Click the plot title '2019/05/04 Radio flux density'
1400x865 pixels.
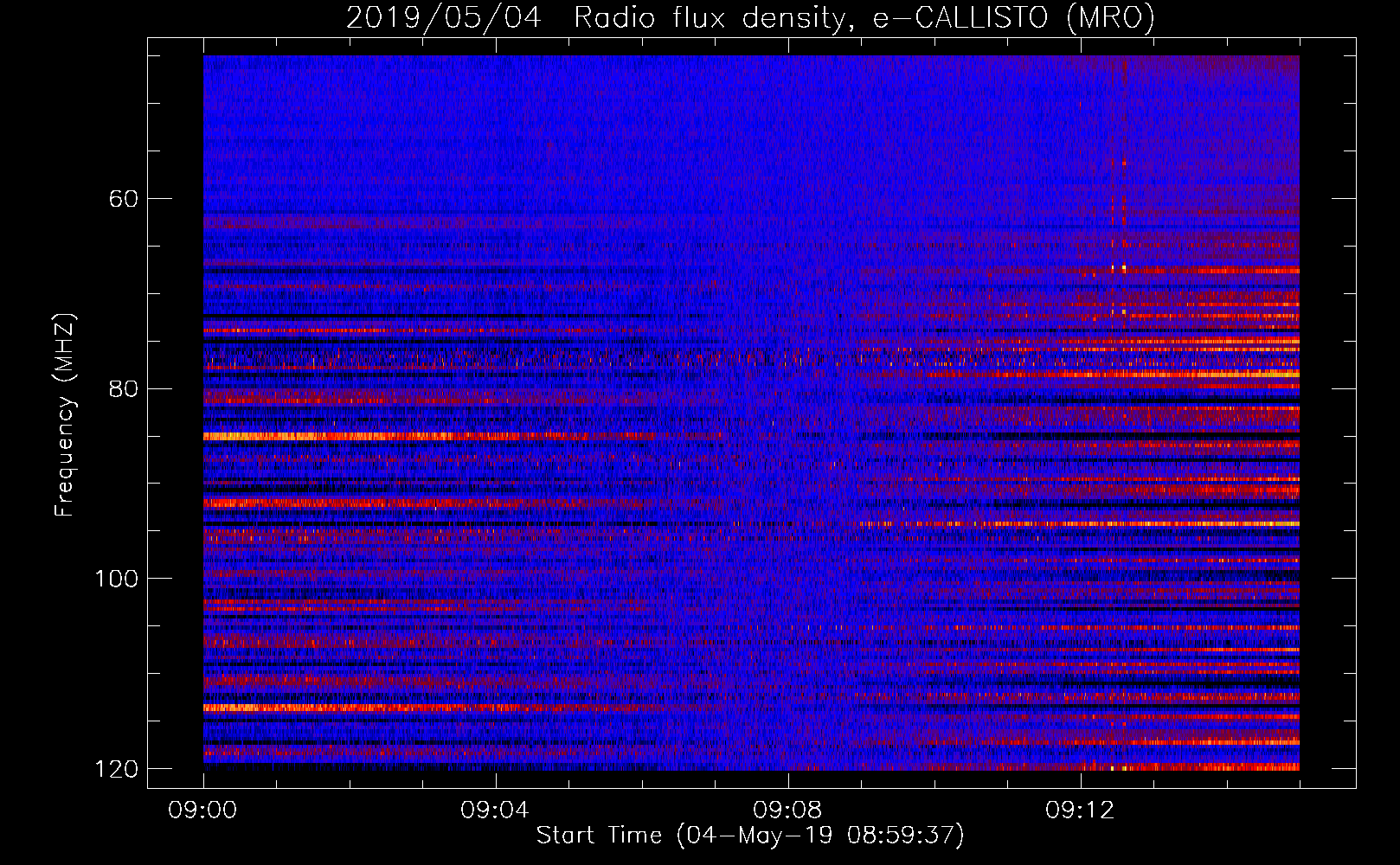tap(750, 17)
